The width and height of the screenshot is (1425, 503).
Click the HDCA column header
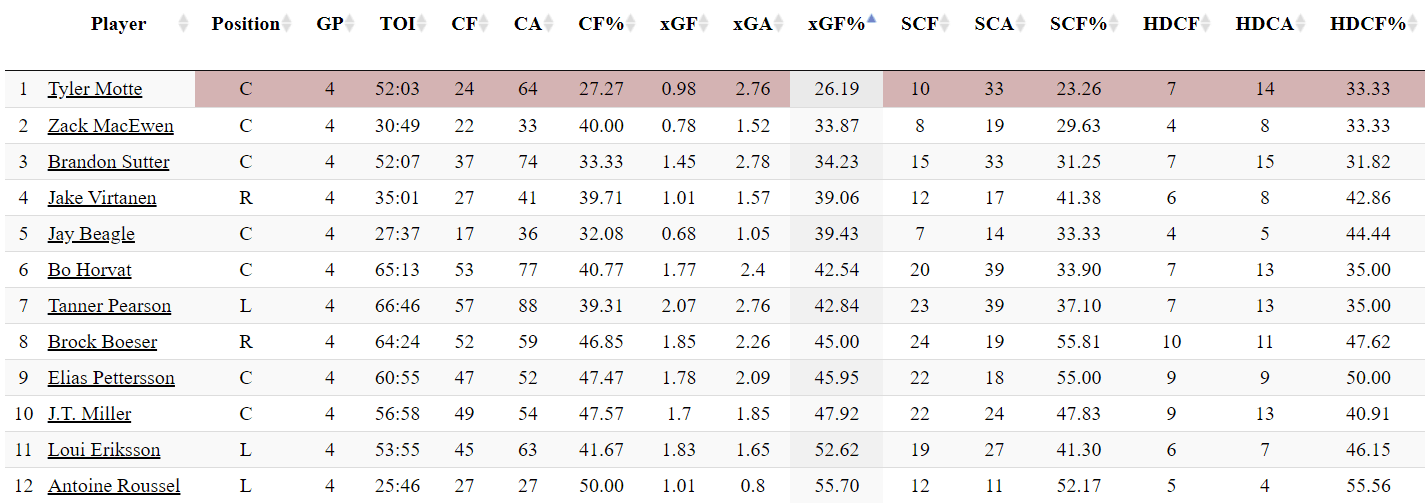1263,24
